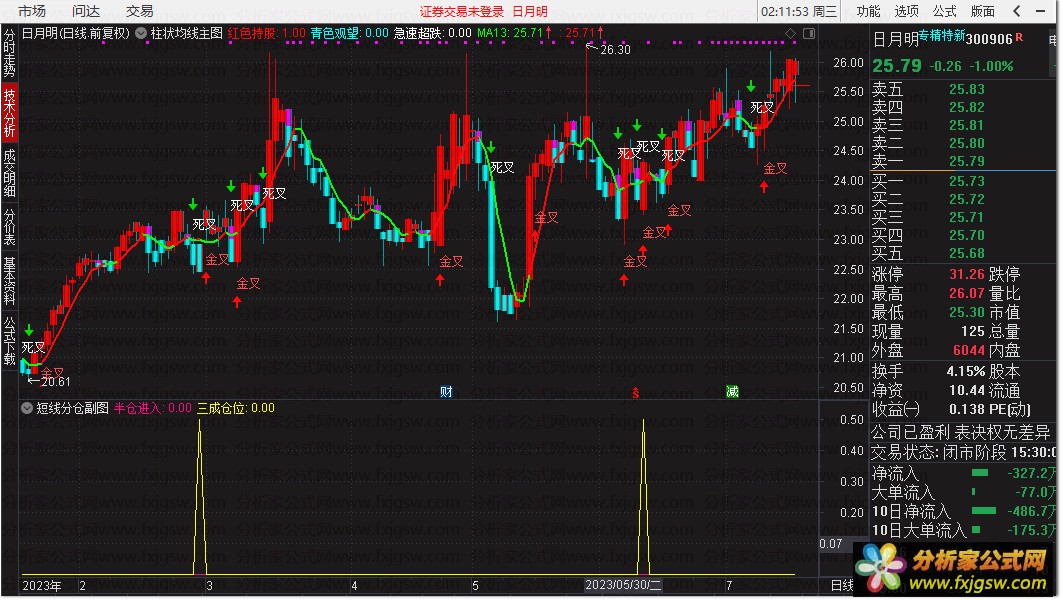
Task: Click the red $ dividend marker
Action: click(635, 393)
